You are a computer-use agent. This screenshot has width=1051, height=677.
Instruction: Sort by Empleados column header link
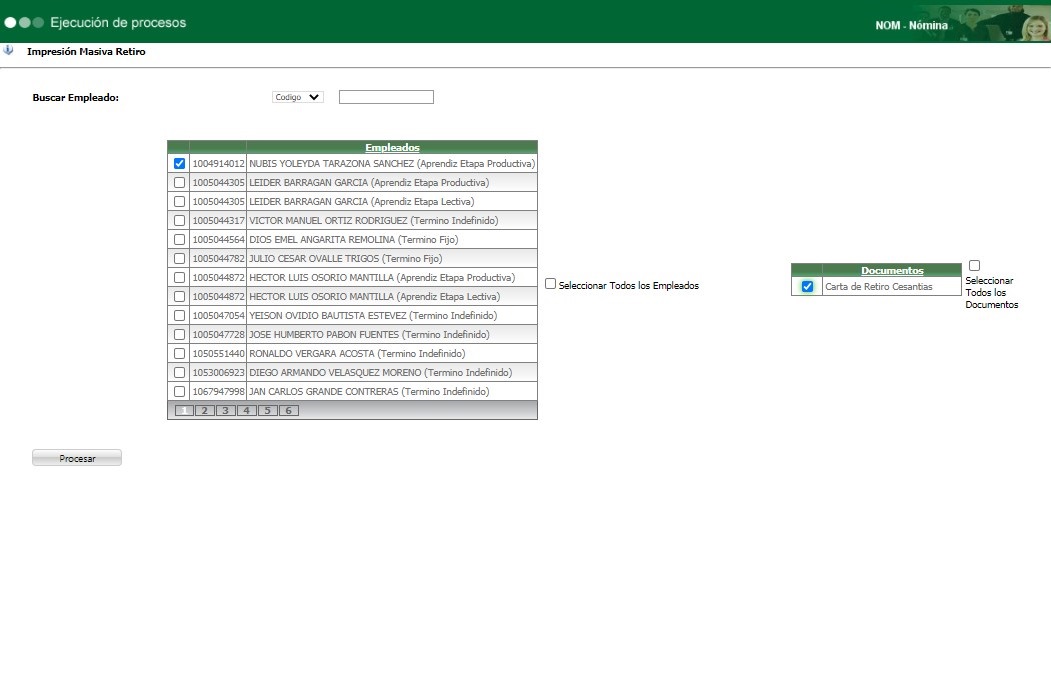(392, 147)
